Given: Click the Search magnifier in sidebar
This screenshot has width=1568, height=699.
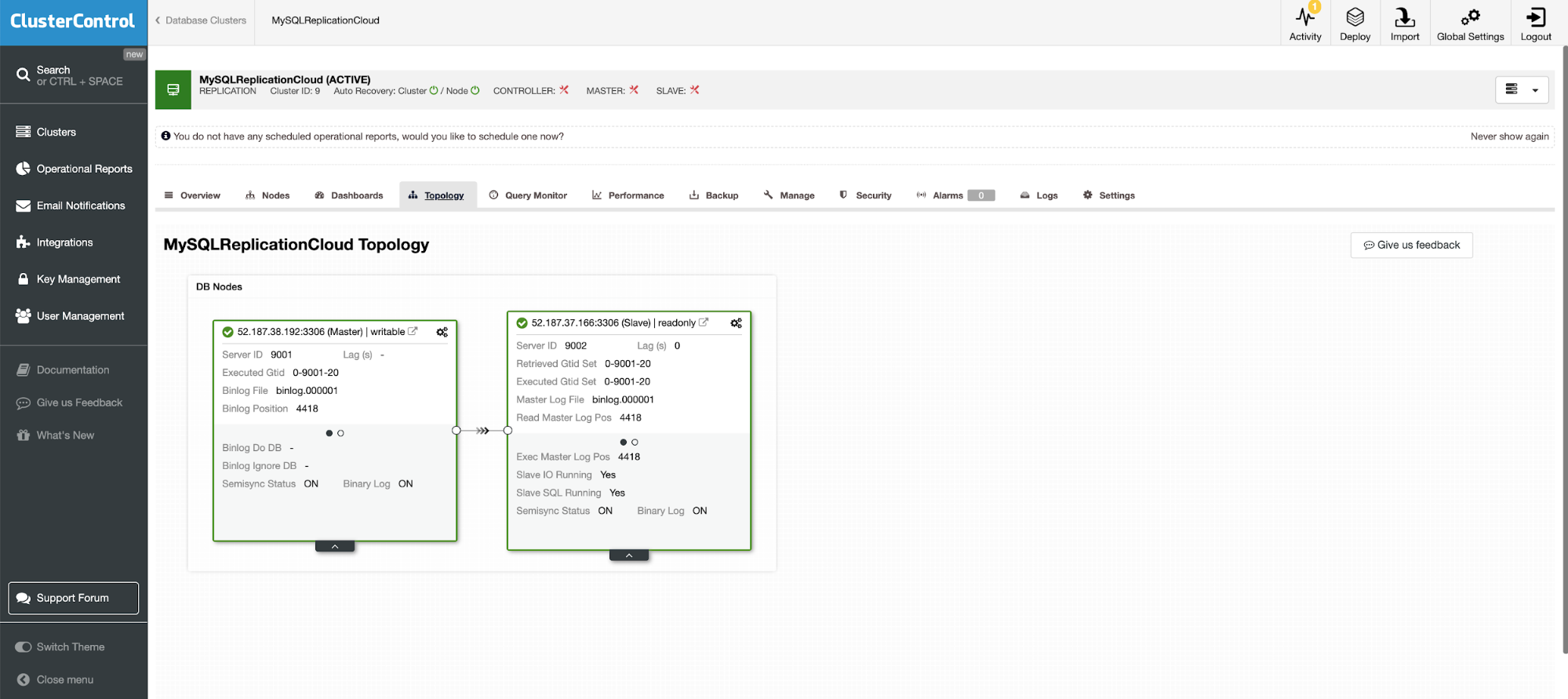Looking at the screenshot, I should tap(24, 75).
